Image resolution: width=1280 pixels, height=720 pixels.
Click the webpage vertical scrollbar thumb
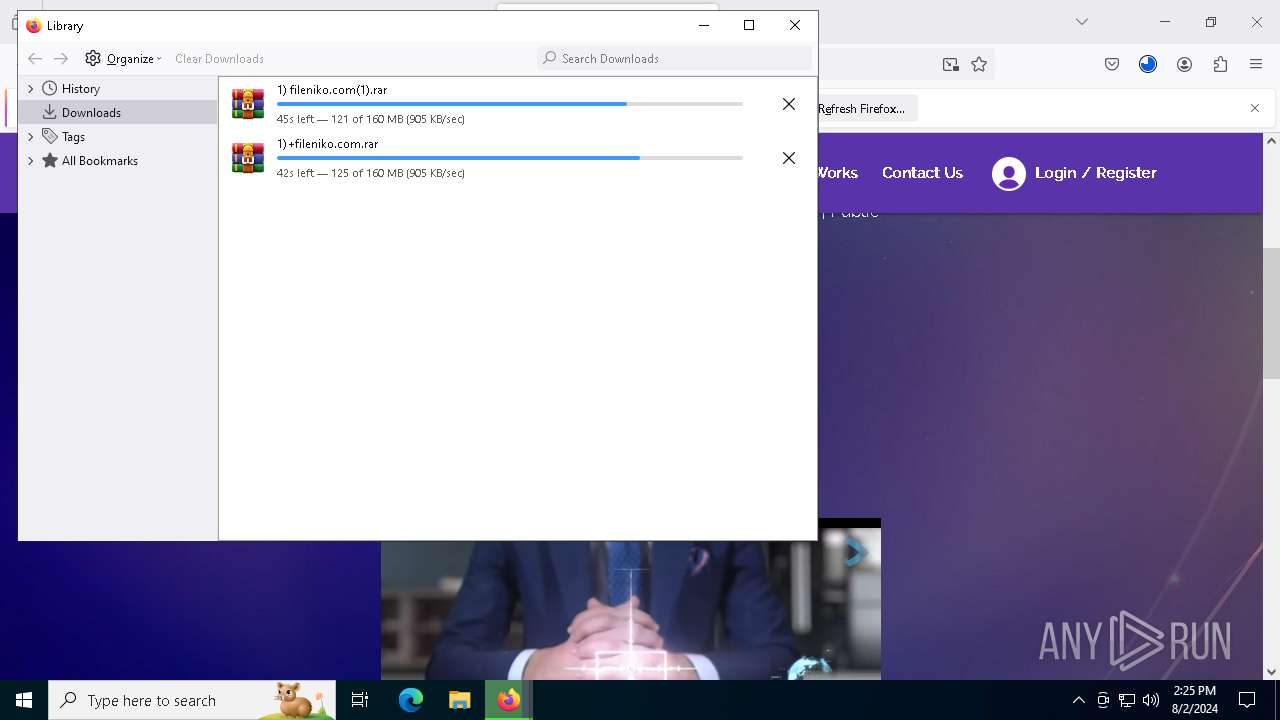point(1271,313)
